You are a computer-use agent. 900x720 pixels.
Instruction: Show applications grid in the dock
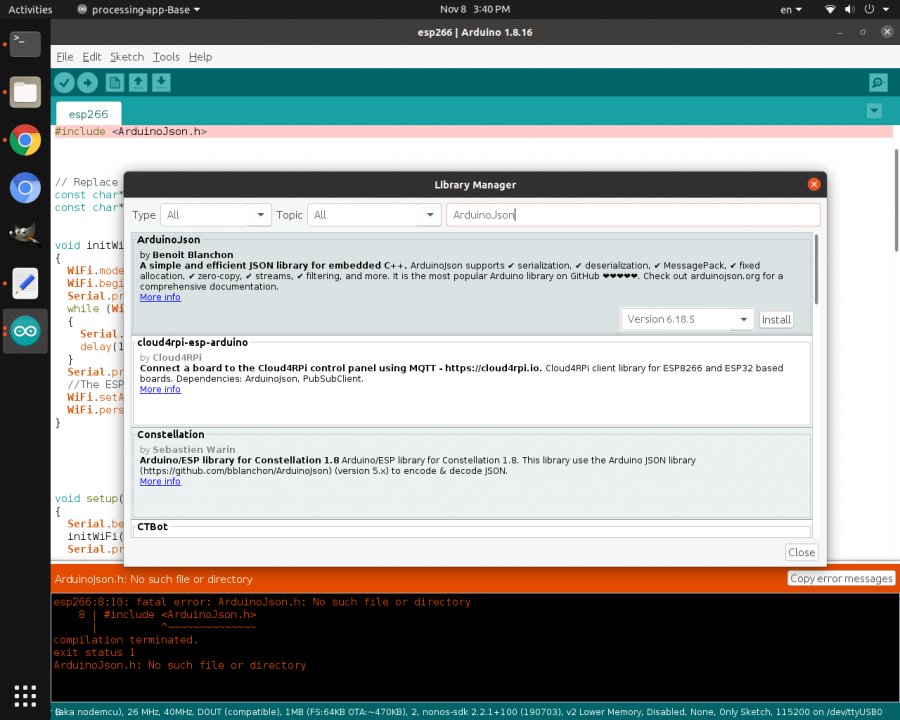pos(25,696)
